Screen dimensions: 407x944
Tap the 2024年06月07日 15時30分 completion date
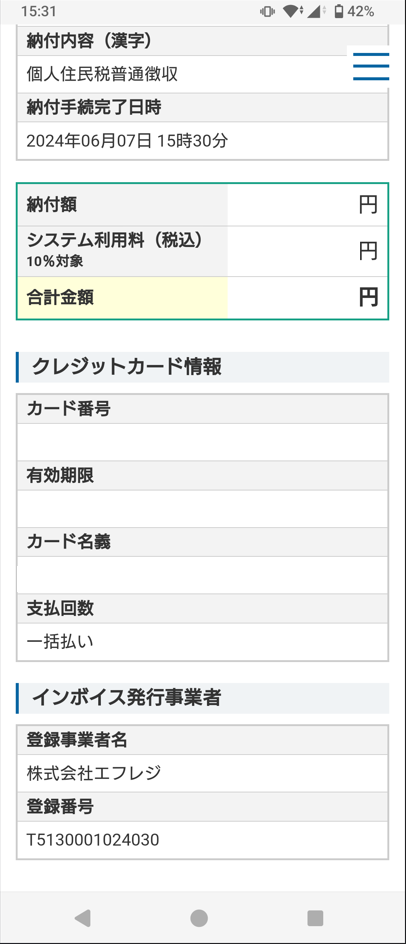(x=128, y=141)
